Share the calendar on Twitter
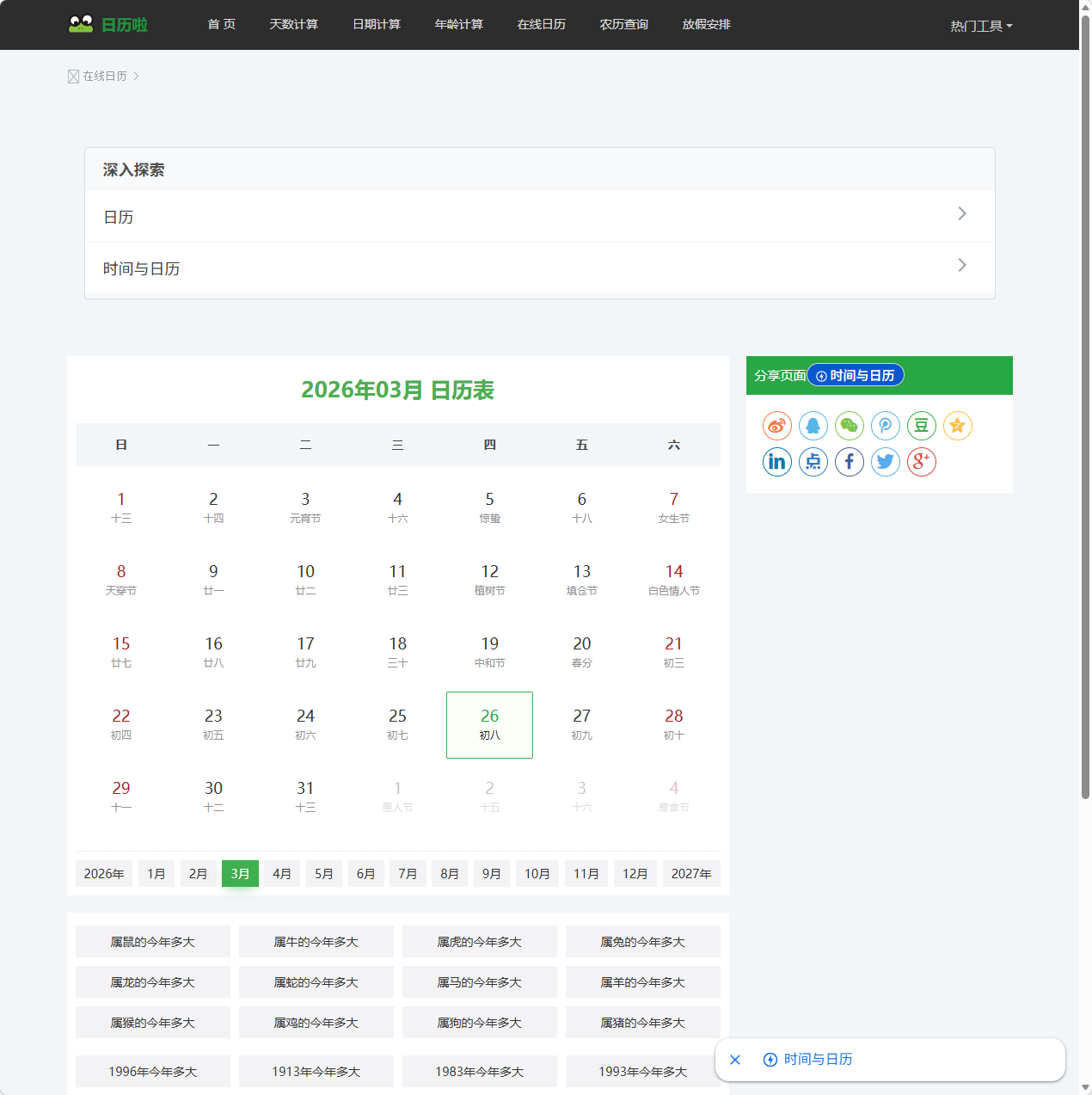Image resolution: width=1092 pixels, height=1095 pixels. (x=885, y=462)
